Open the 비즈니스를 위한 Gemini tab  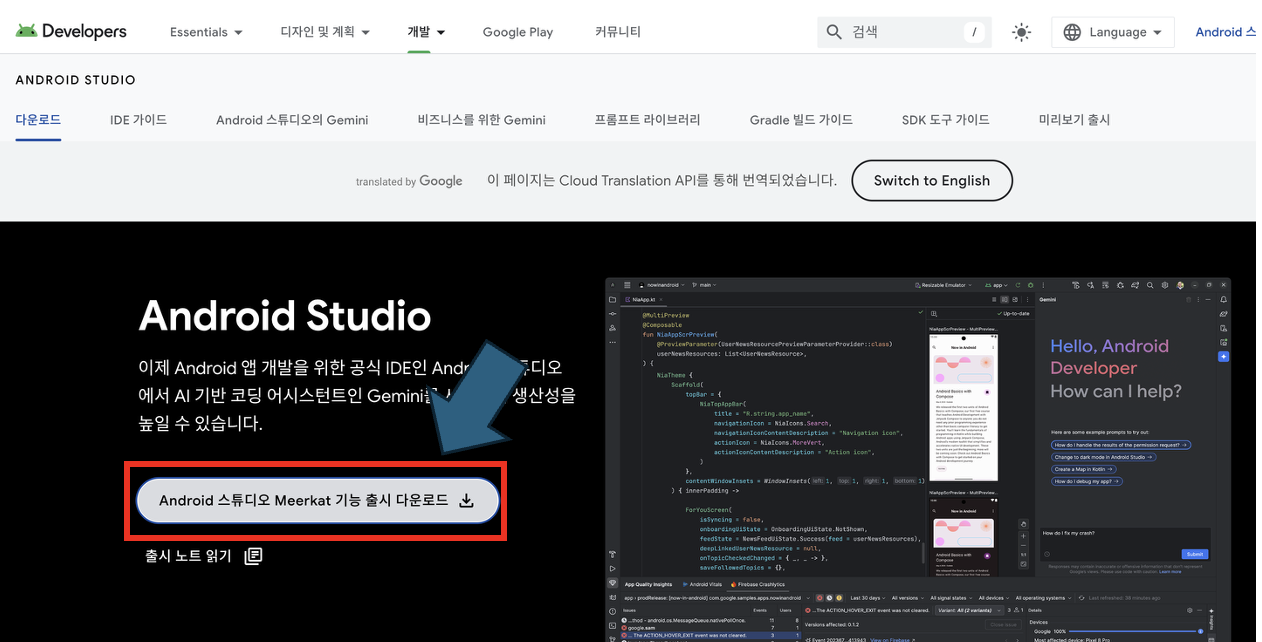tap(481, 120)
